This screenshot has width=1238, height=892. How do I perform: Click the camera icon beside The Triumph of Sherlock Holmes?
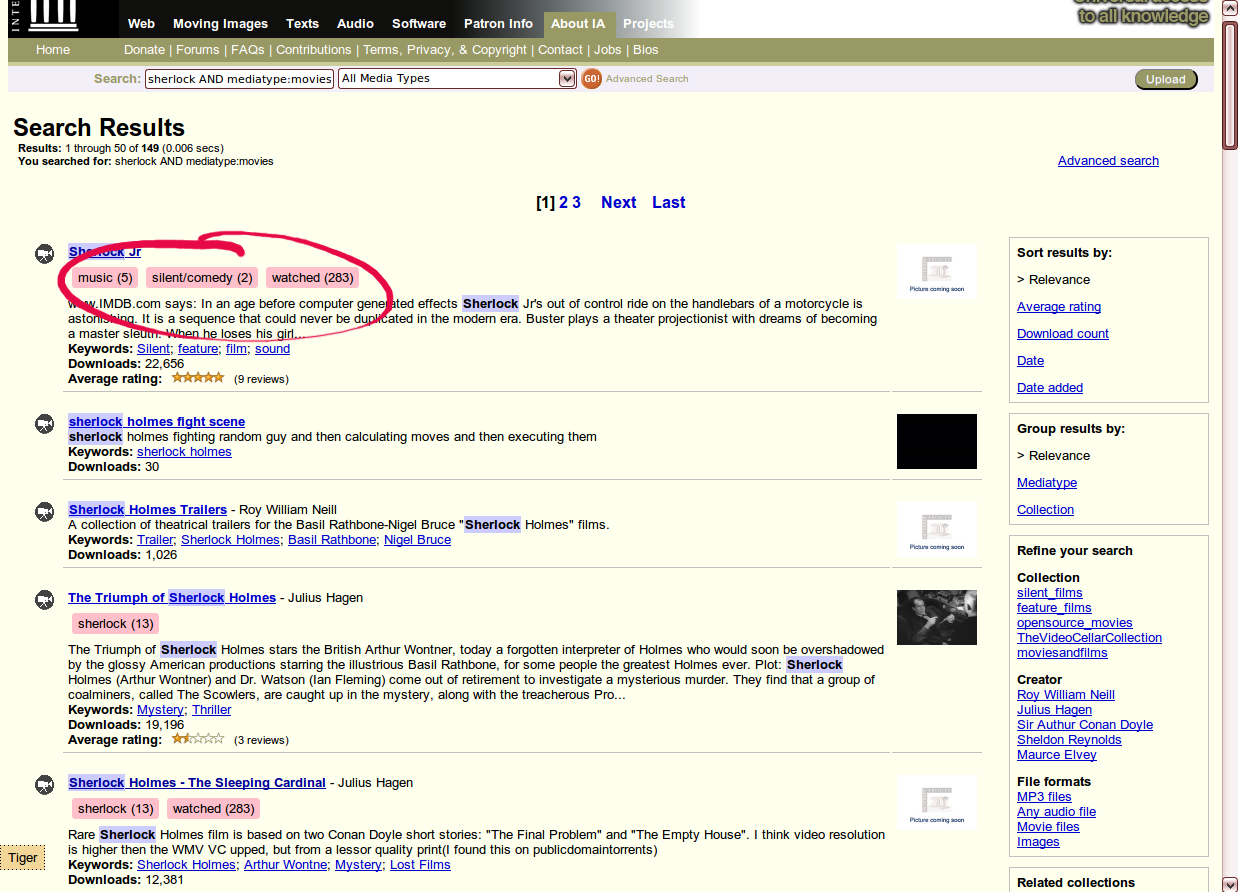coord(44,600)
